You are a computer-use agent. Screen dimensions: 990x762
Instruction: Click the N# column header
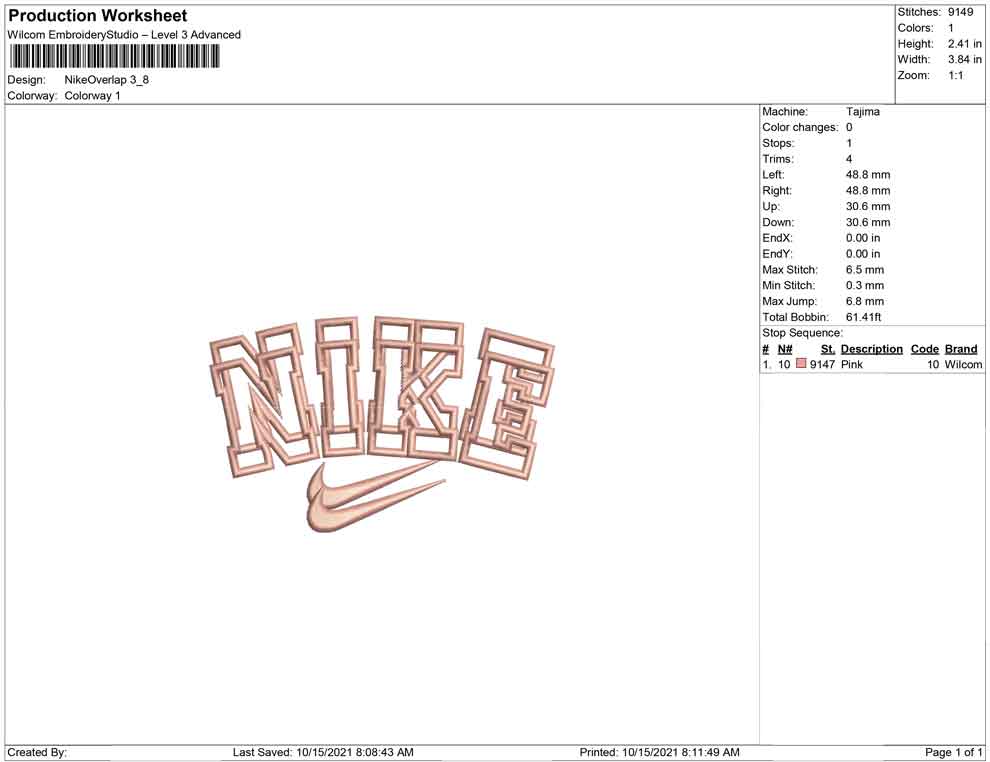(x=785, y=349)
